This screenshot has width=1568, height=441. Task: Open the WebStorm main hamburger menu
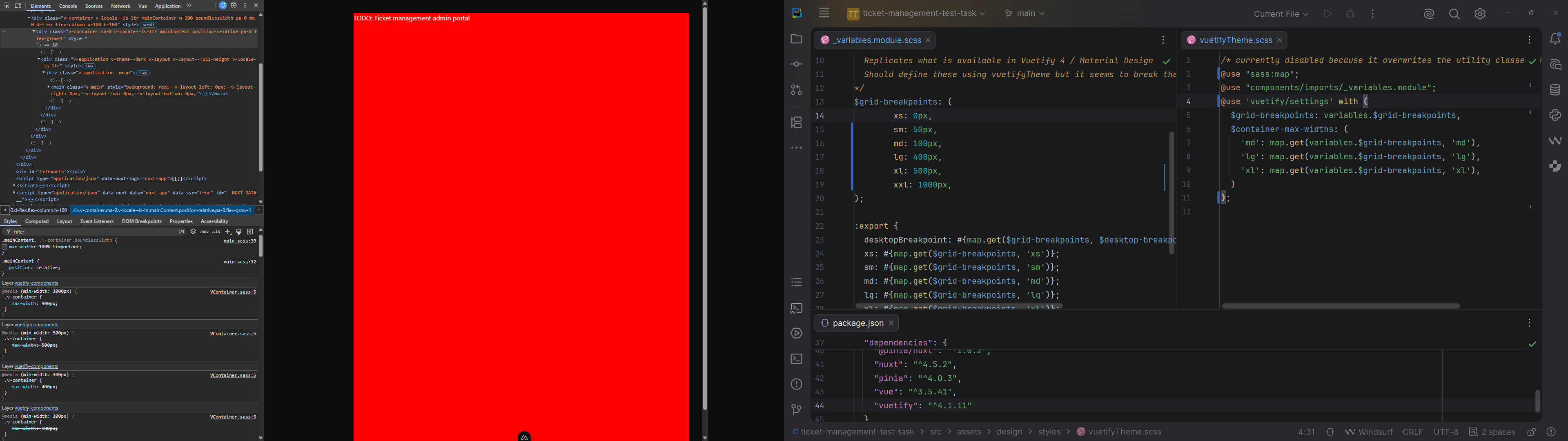[x=825, y=13]
